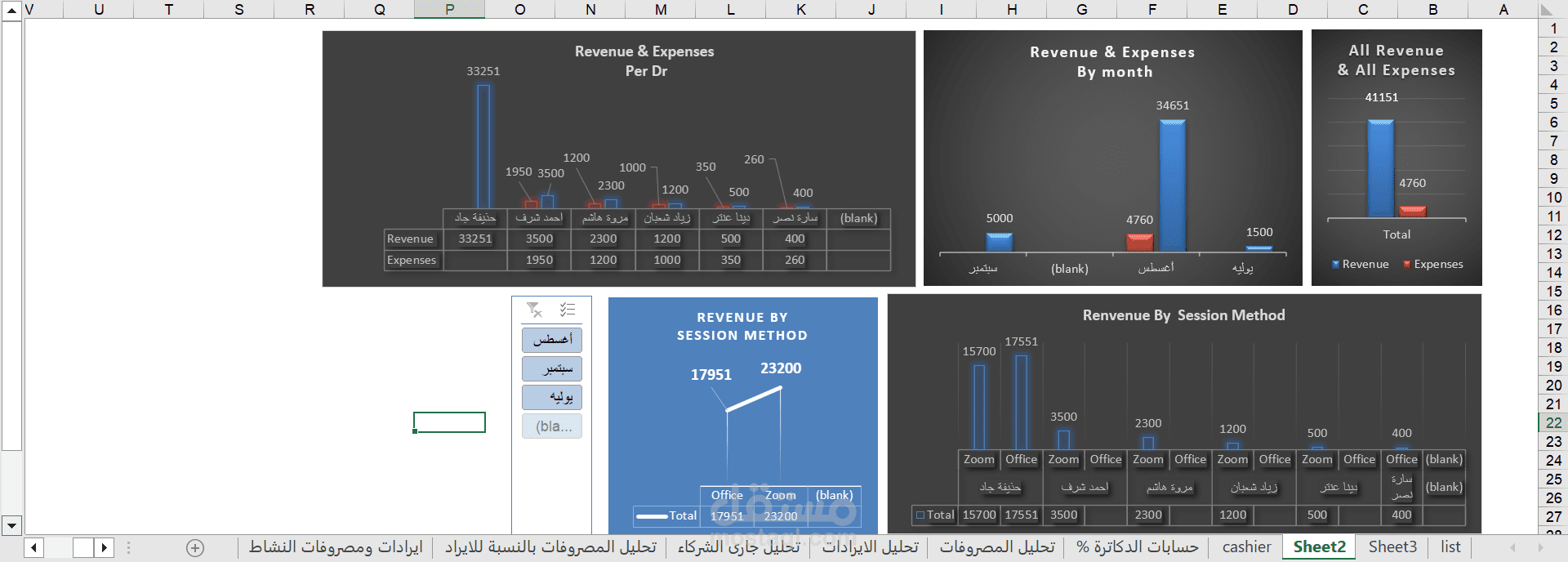Select column A header
The image size is (1568, 562).
tap(1503, 10)
